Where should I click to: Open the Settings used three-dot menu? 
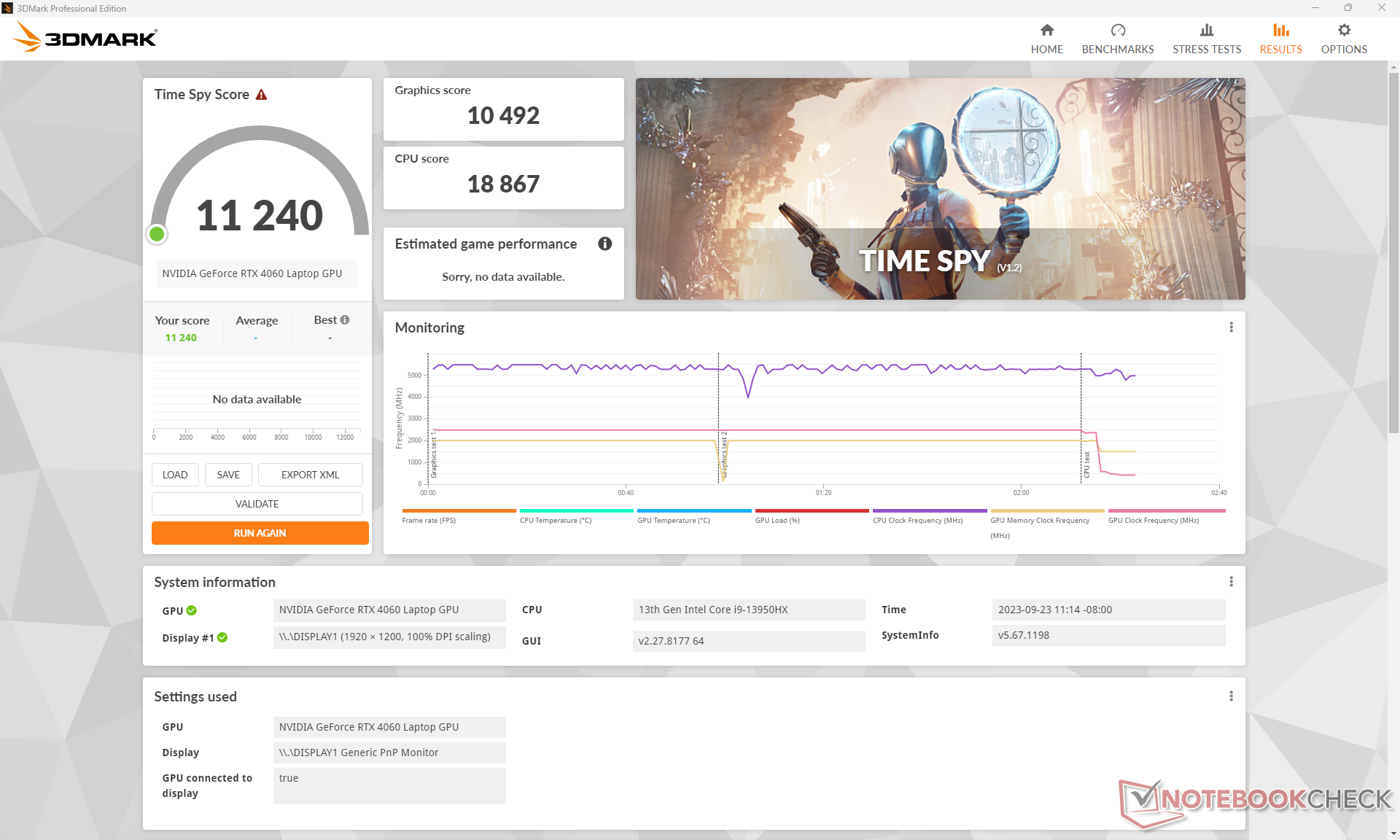click(1231, 696)
